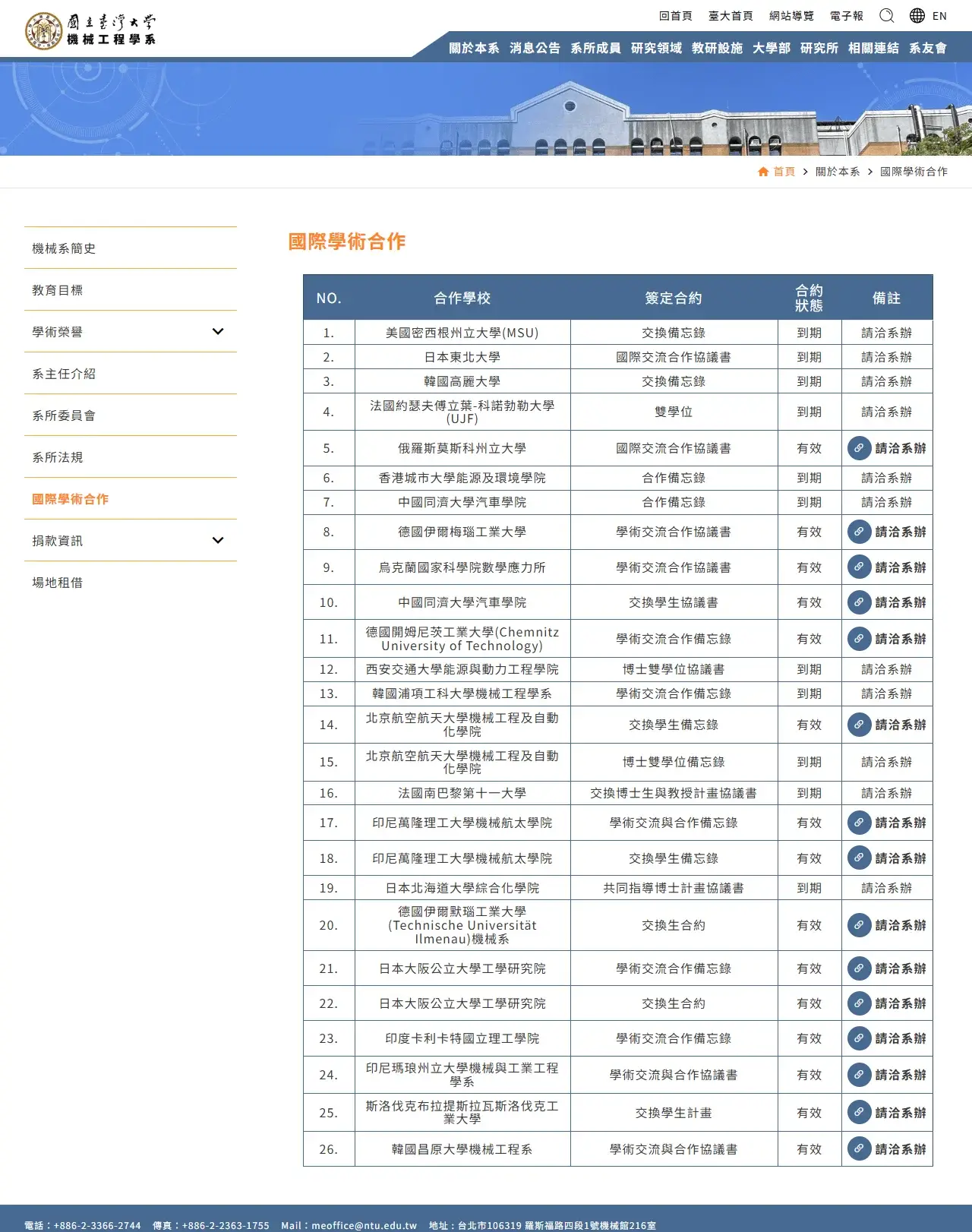Open the search magnifier icon
This screenshot has height=1232, width=972.
click(886, 15)
